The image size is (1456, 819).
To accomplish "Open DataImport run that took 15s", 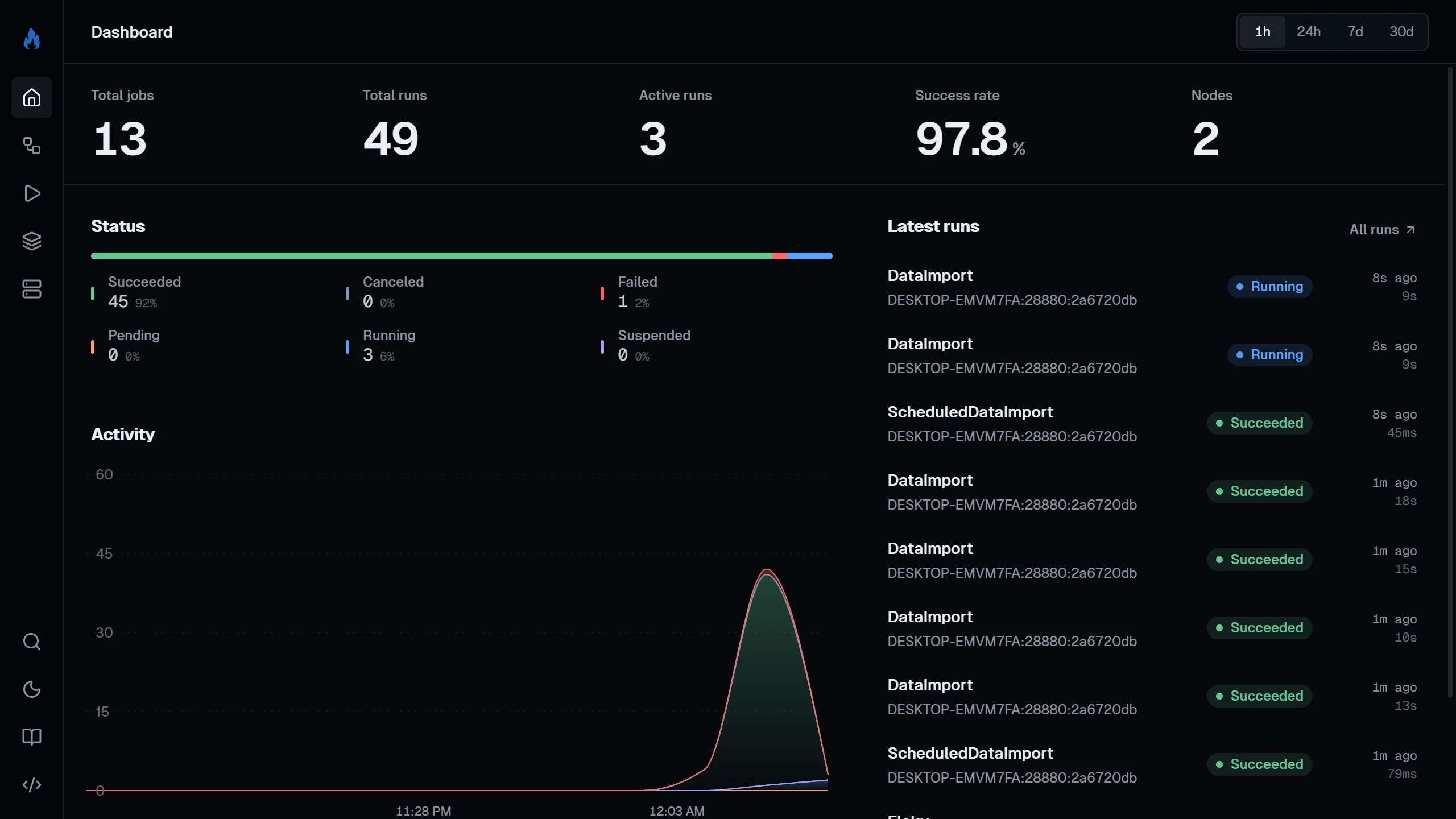I will 1152,560.
